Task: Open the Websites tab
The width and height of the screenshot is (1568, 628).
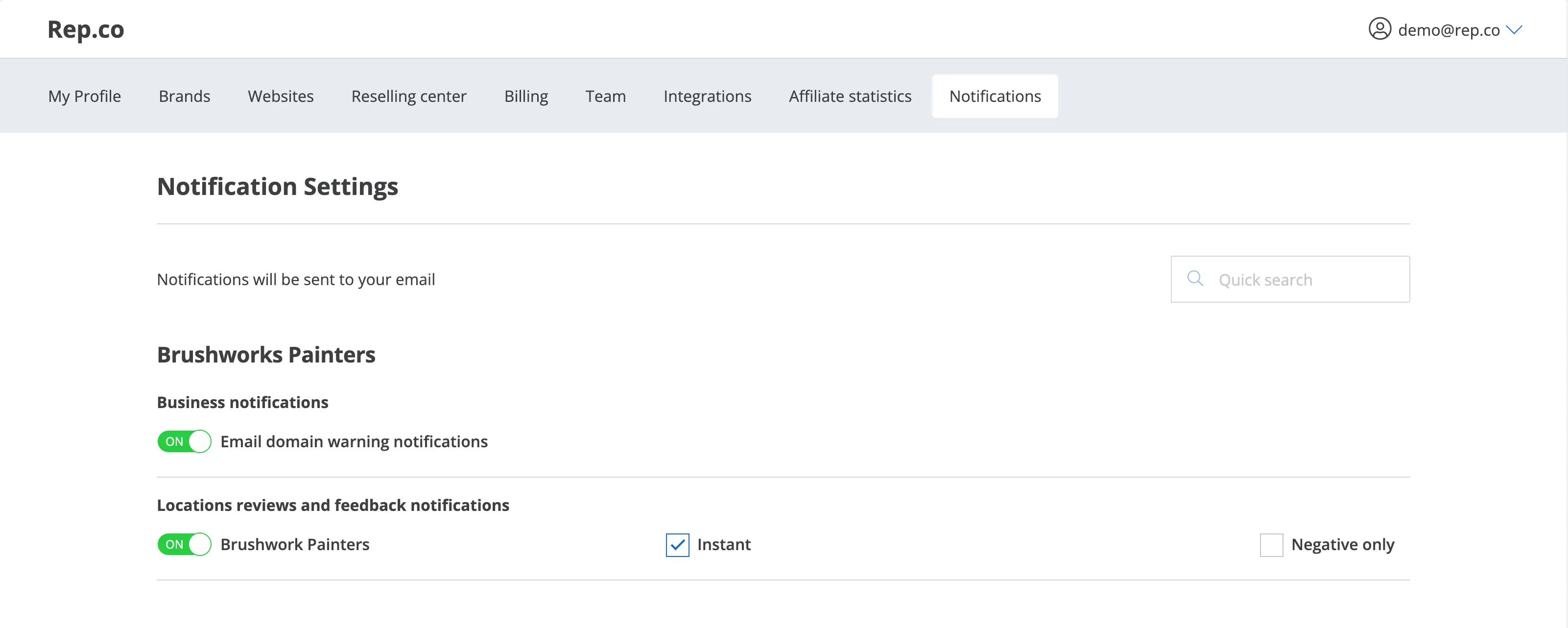Action: (281, 96)
